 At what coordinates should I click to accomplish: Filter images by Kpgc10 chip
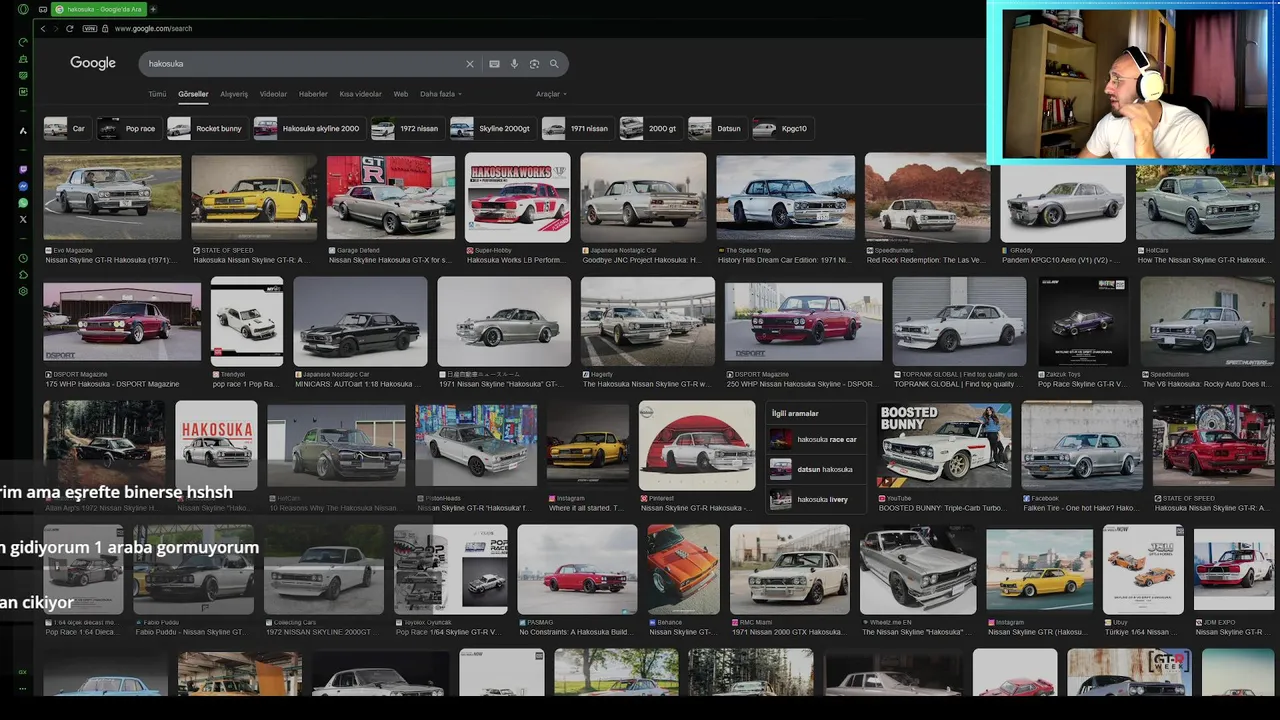point(781,128)
